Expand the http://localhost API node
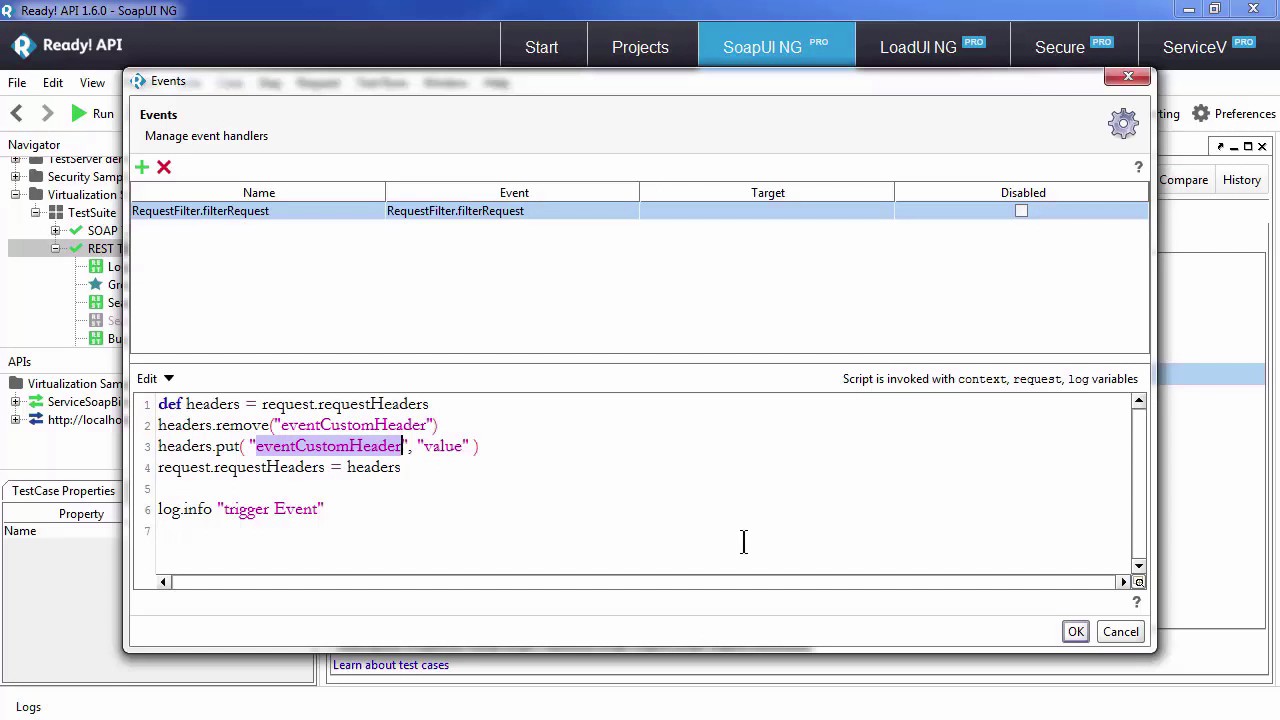Image resolution: width=1280 pixels, height=720 pixels. 16,420
